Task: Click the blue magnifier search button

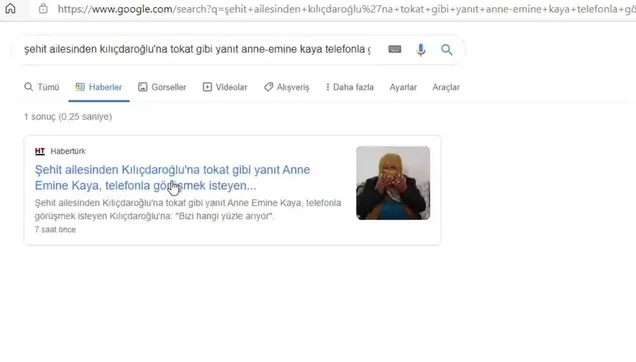Action: coord(447,50)
